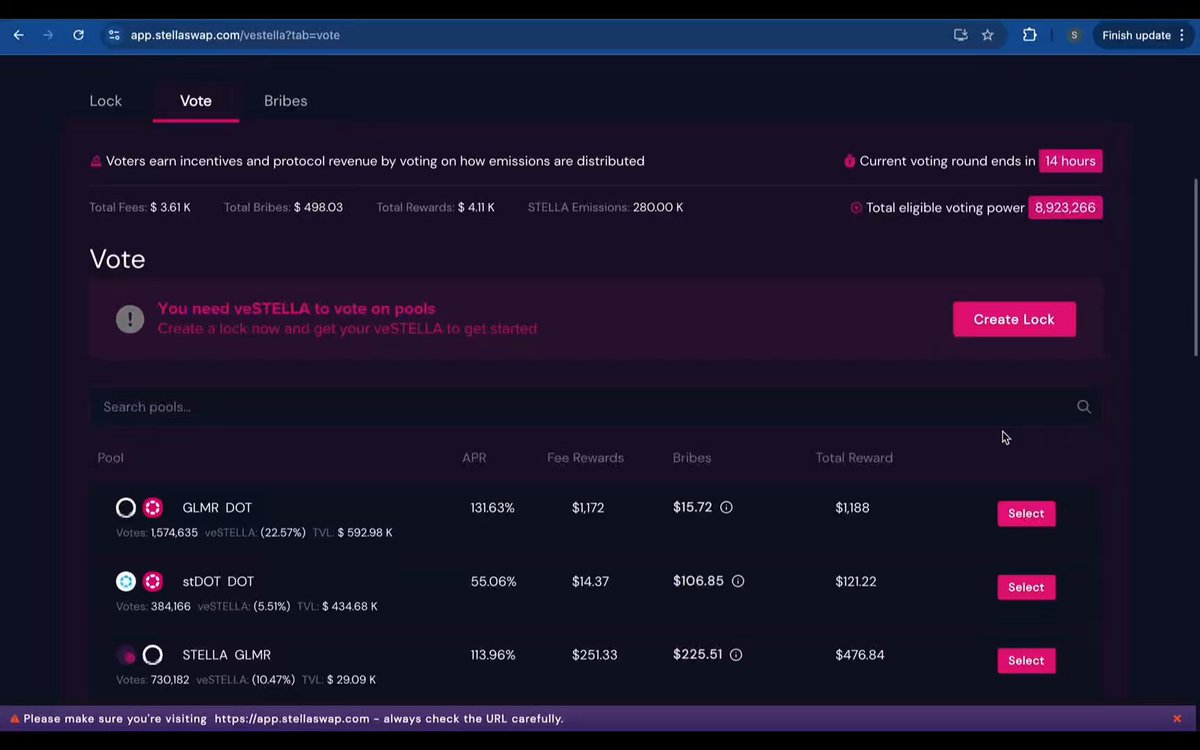1200x750 pixels.
Task: Click the $476.84 total reward value
Action: tap(860, 655)
